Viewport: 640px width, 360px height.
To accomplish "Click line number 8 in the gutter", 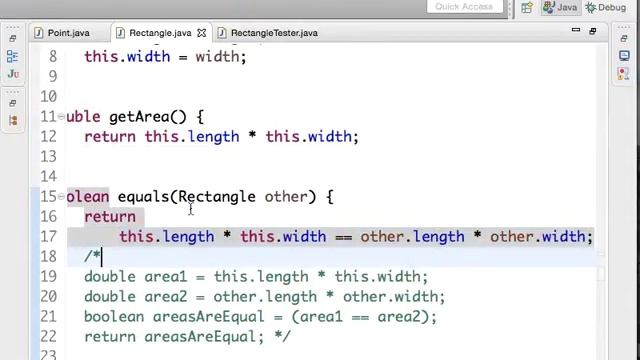I will (53, 56).
